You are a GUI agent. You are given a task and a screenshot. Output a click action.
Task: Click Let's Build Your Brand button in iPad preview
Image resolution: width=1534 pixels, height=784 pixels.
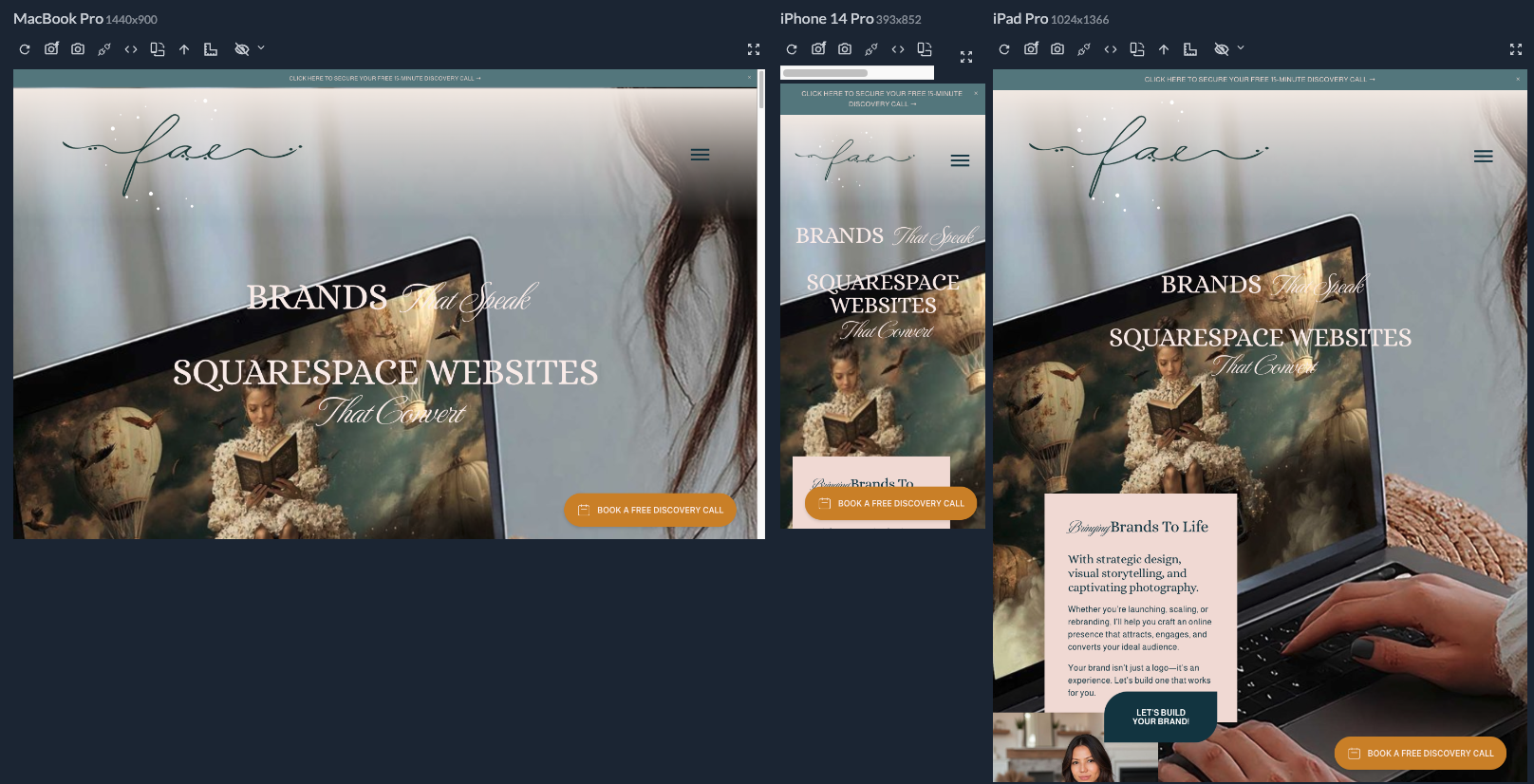click(x=1160, y=717)
